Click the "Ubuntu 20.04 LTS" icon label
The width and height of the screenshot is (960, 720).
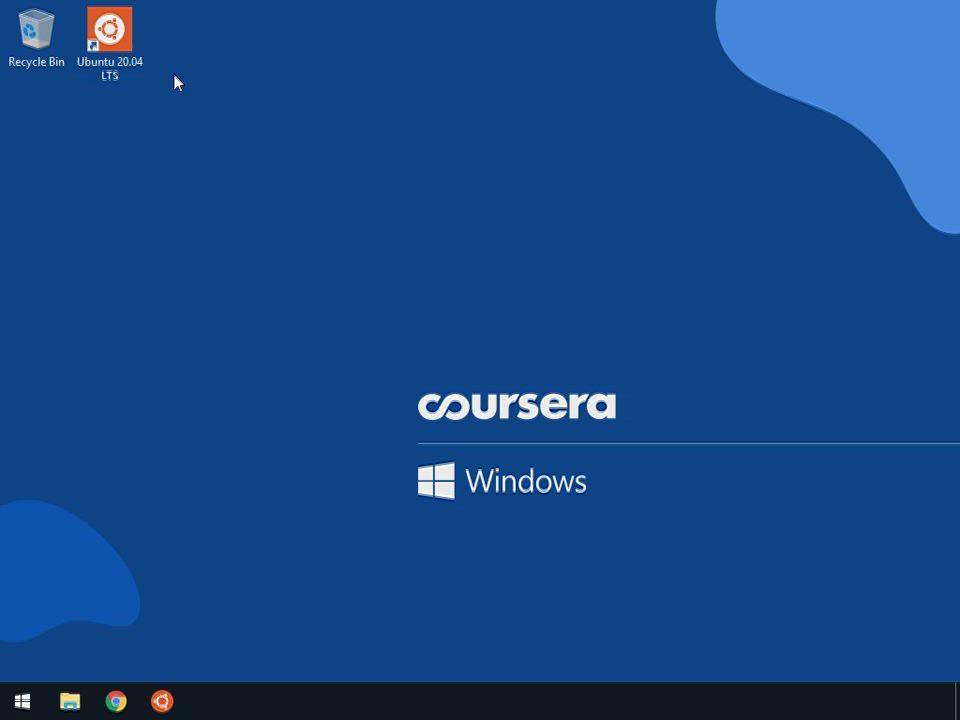110,69
